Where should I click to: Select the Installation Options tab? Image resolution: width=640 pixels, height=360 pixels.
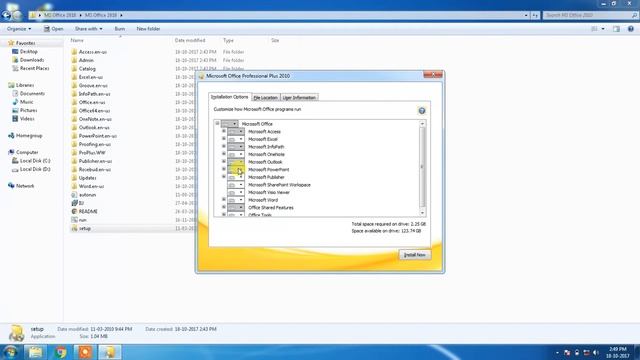(229, 97)
